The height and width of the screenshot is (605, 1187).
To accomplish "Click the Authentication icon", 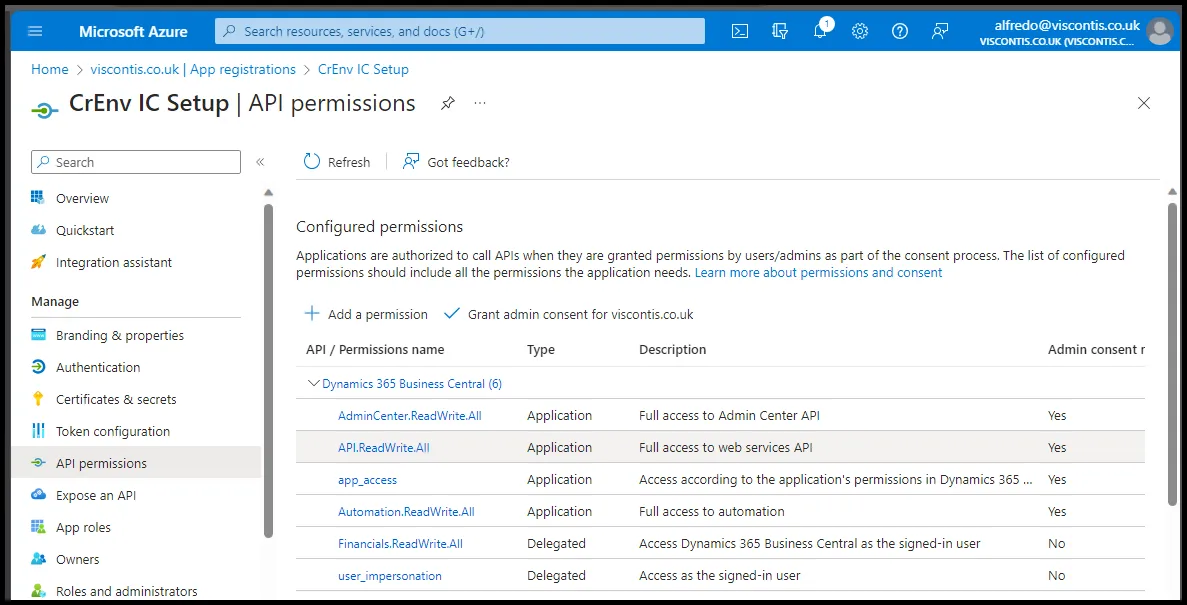I will pos(38,367).
